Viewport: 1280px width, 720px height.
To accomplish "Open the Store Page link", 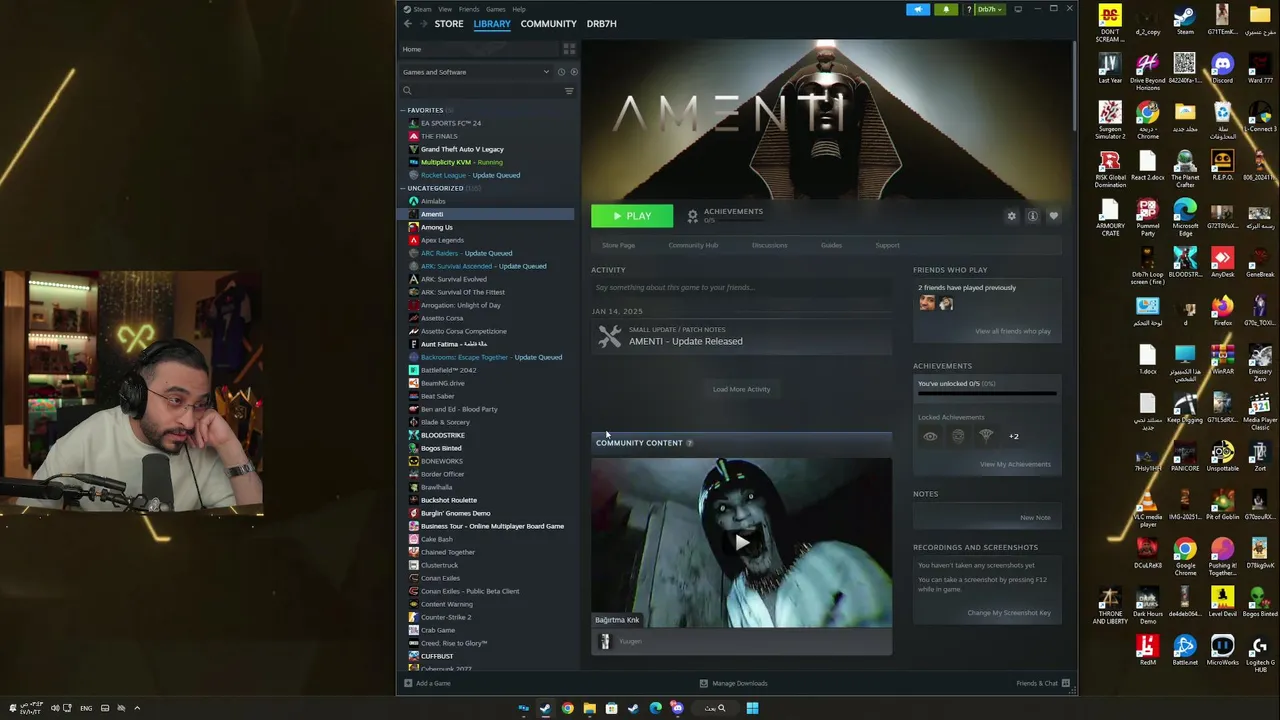I will pyautogui.click(x=618, y=245).
